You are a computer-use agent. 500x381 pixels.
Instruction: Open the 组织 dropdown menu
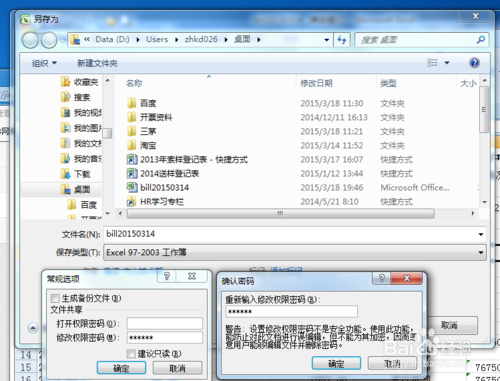tap(44, 63)
